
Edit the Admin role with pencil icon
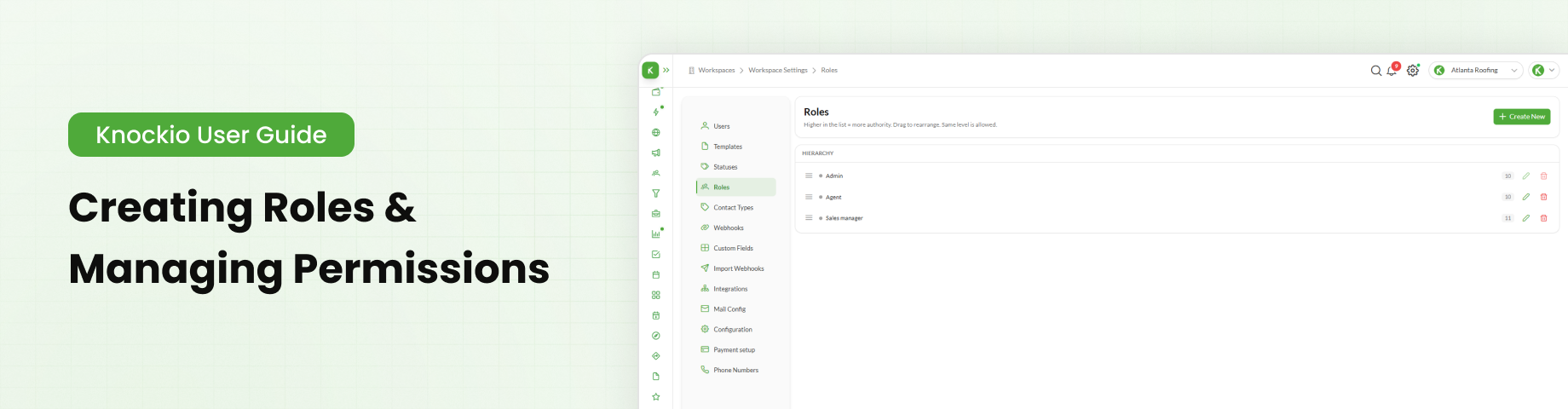click(x=1526, y=176)
